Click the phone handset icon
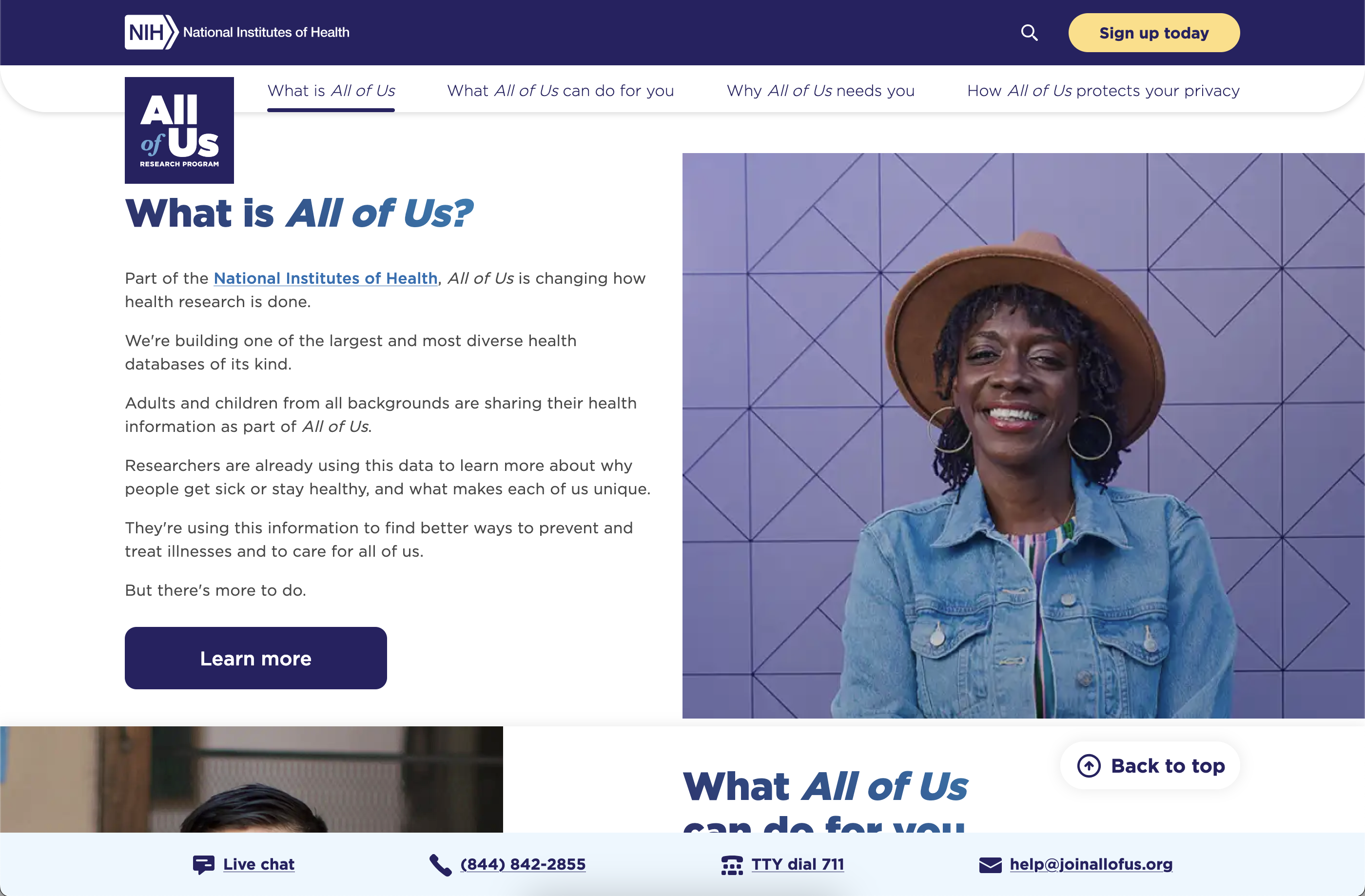Image resolution: width=1365 pixels, height=896 pixels. coord(440,864)
